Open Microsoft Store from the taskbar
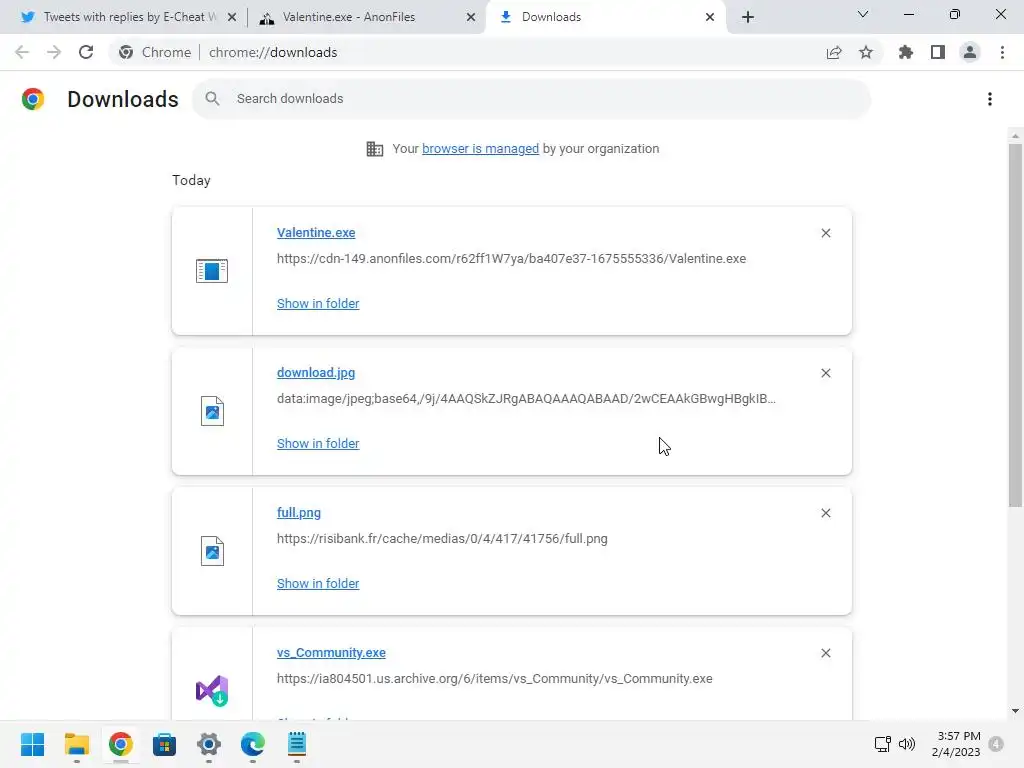The width and height of the screenshot is (1024, 768). (165, 744)
